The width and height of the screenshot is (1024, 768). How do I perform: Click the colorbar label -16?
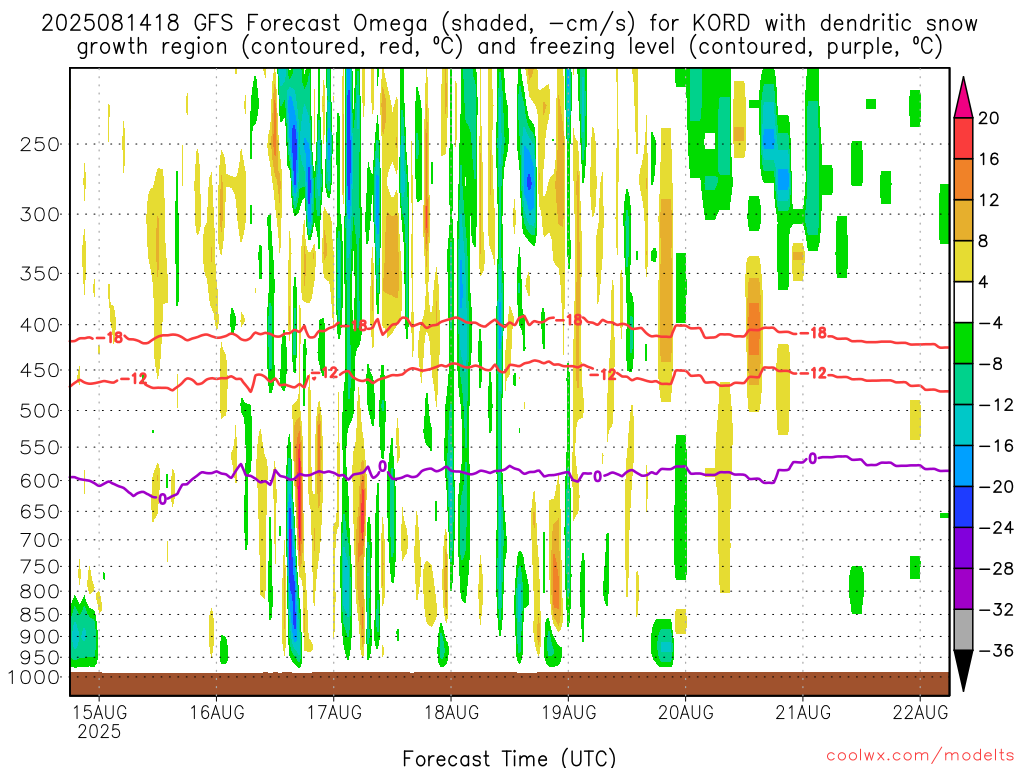995,445
